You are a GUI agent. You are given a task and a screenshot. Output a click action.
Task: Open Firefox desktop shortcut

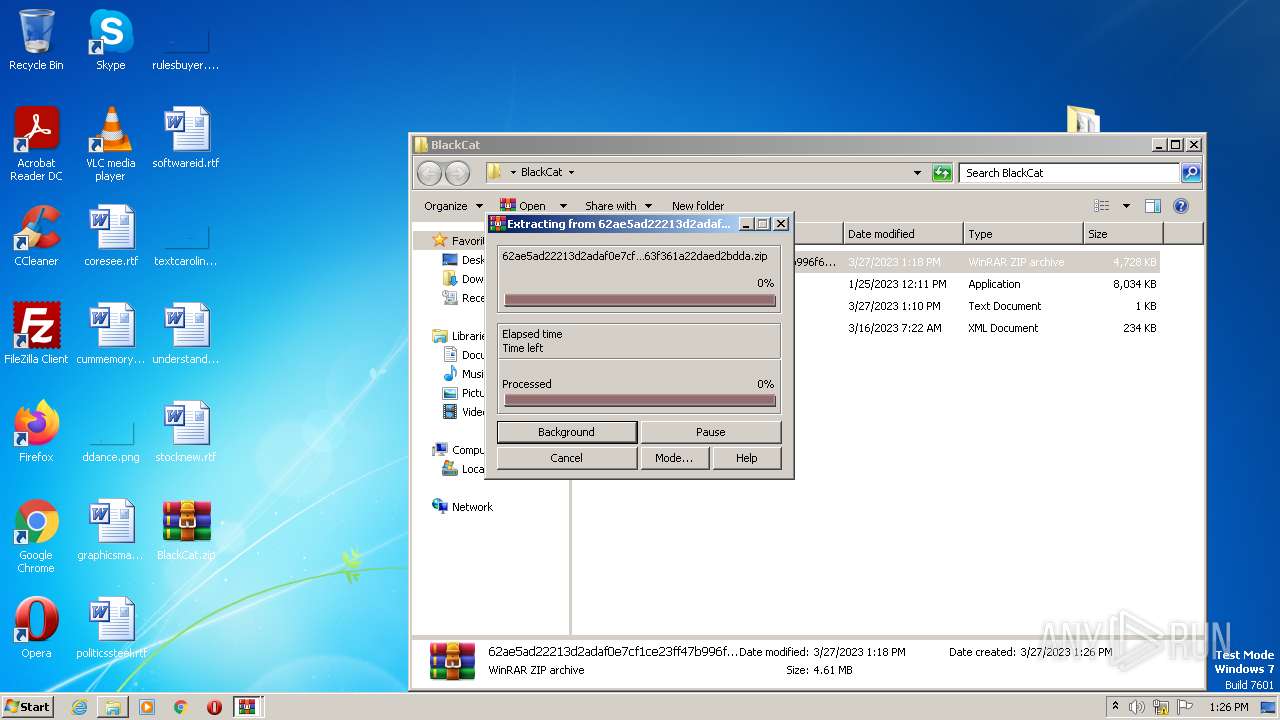pyautogui.click(x=36, y=432)
